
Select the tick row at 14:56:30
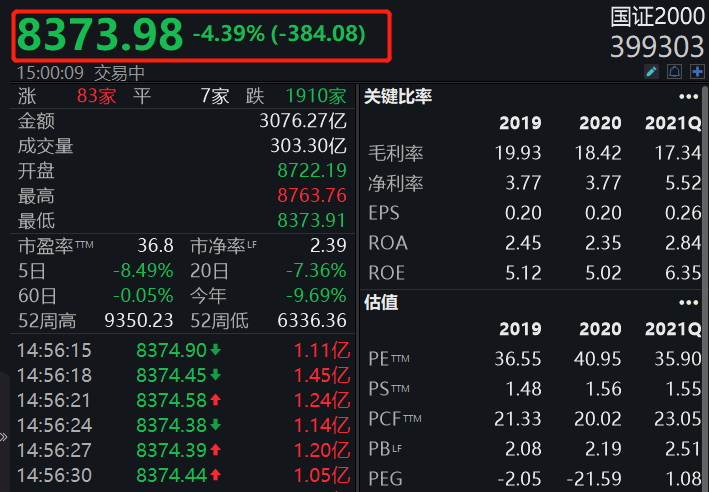tap(184, 475)
